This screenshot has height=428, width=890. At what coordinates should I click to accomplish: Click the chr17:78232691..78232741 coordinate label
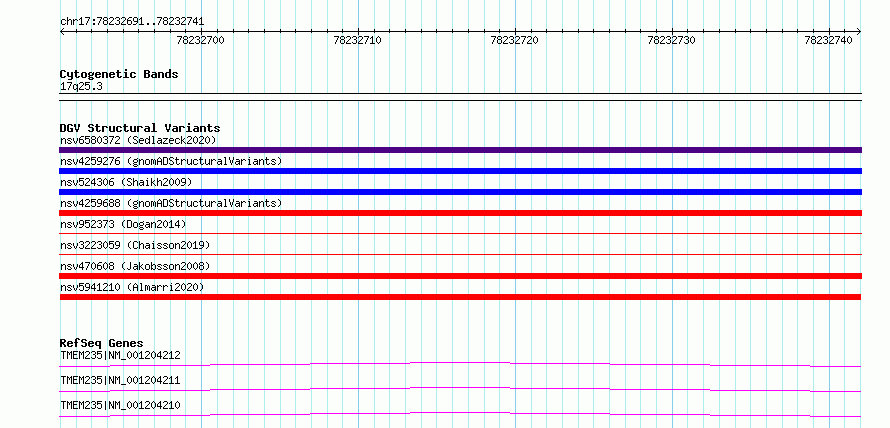(x=132, y=22)
